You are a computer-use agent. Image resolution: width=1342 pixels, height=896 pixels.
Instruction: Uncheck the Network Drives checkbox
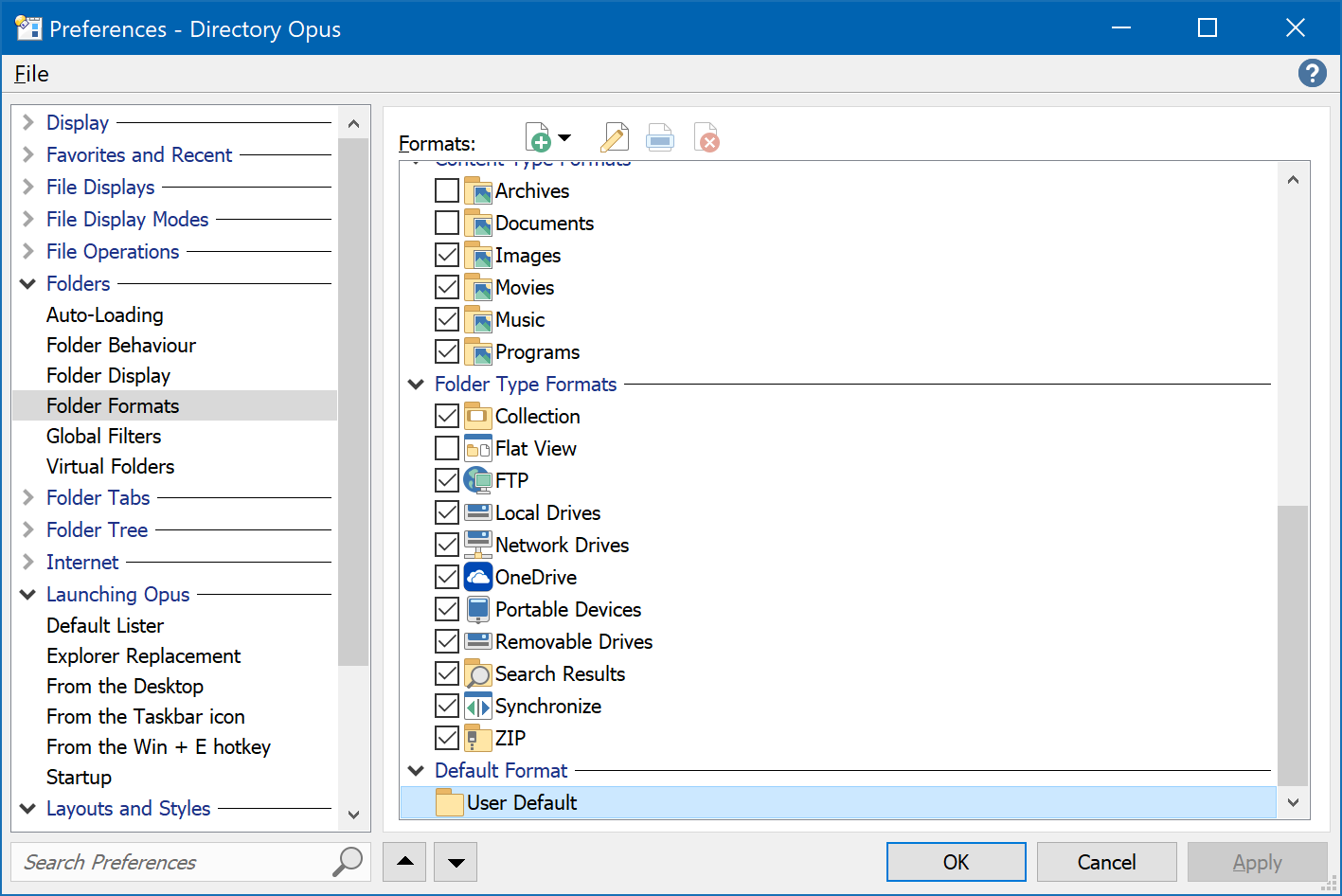pos(447,545)
